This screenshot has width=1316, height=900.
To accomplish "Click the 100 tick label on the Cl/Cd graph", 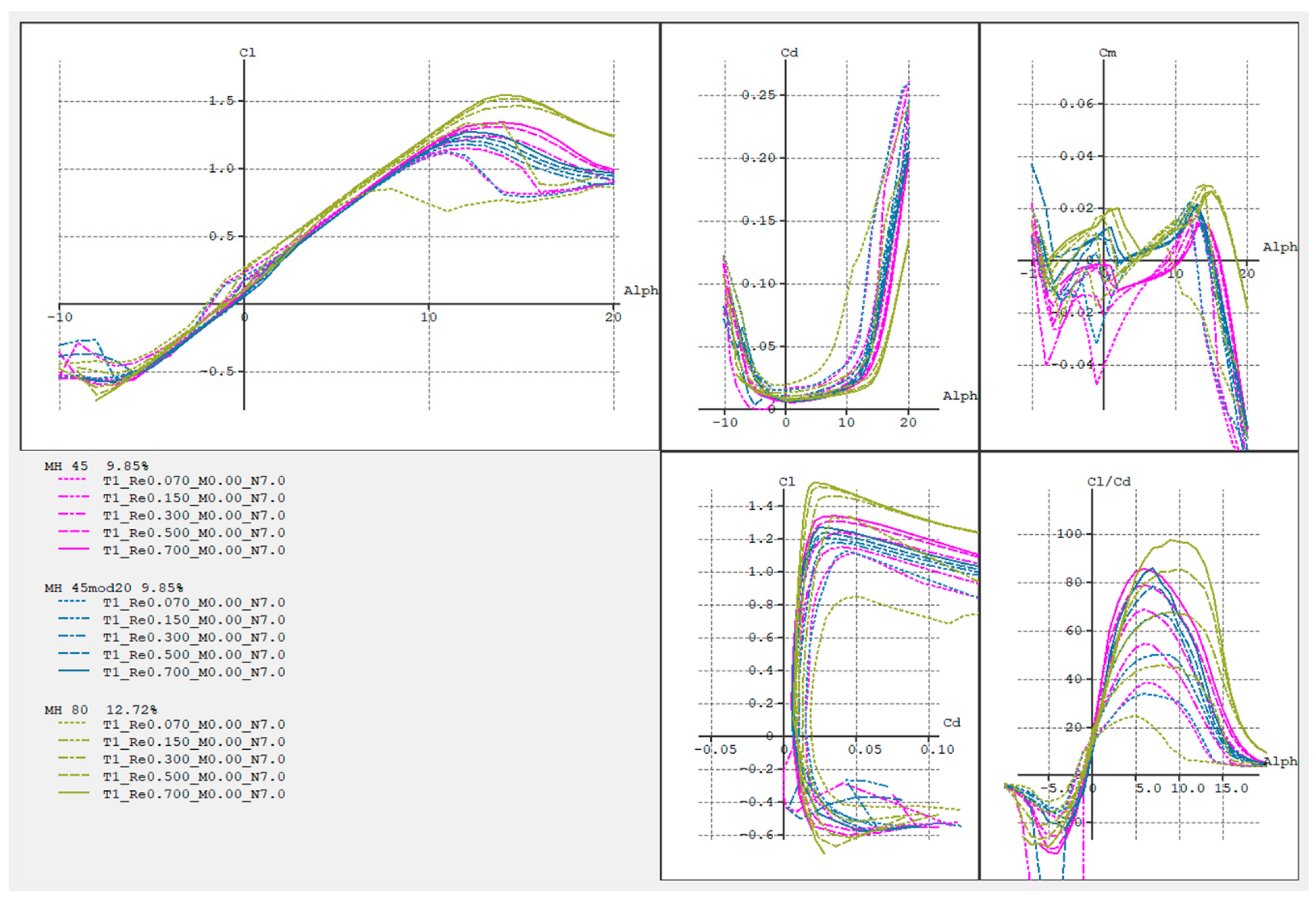I will 1069,533.
